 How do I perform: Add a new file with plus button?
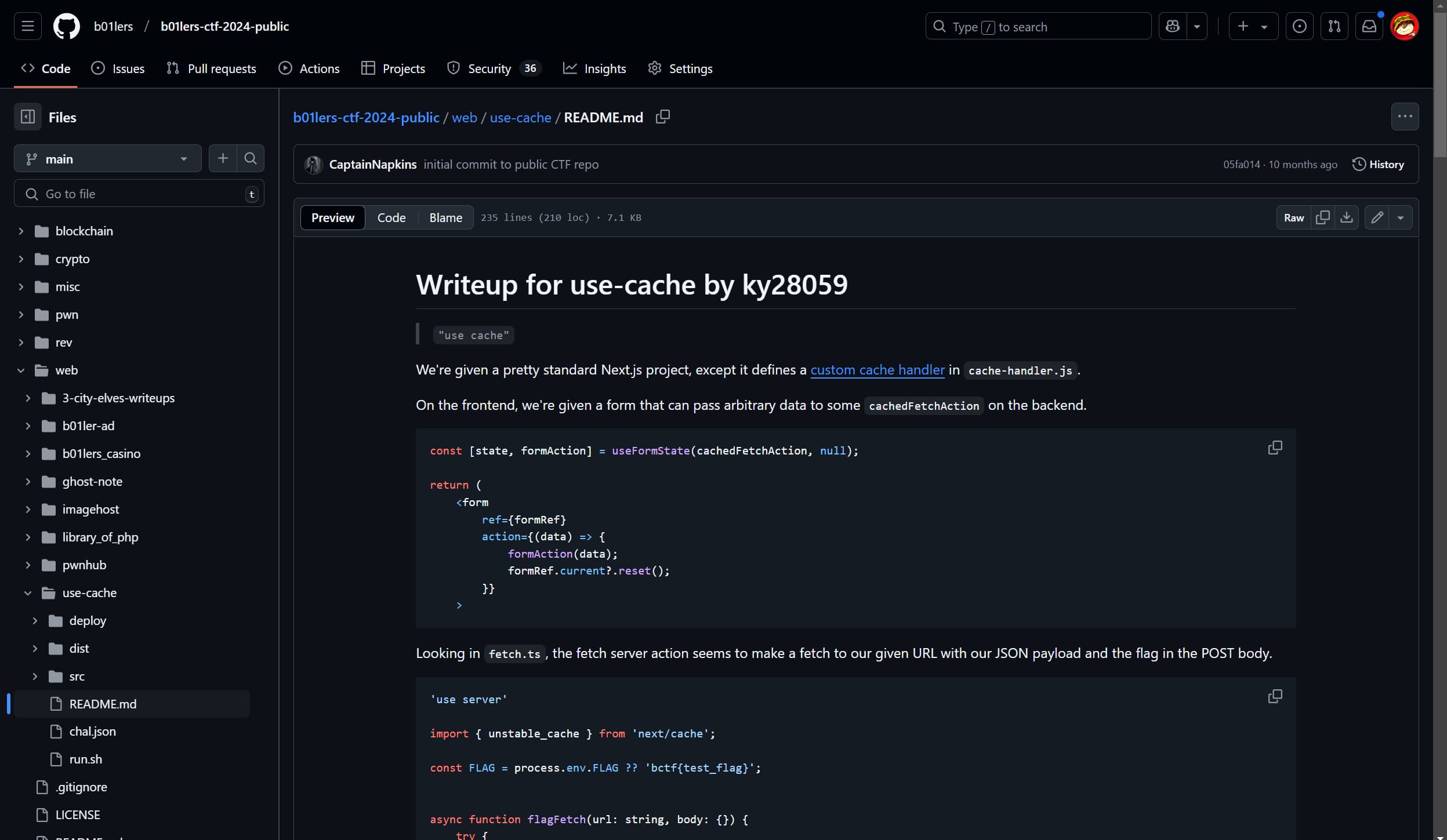click(223, 158)
